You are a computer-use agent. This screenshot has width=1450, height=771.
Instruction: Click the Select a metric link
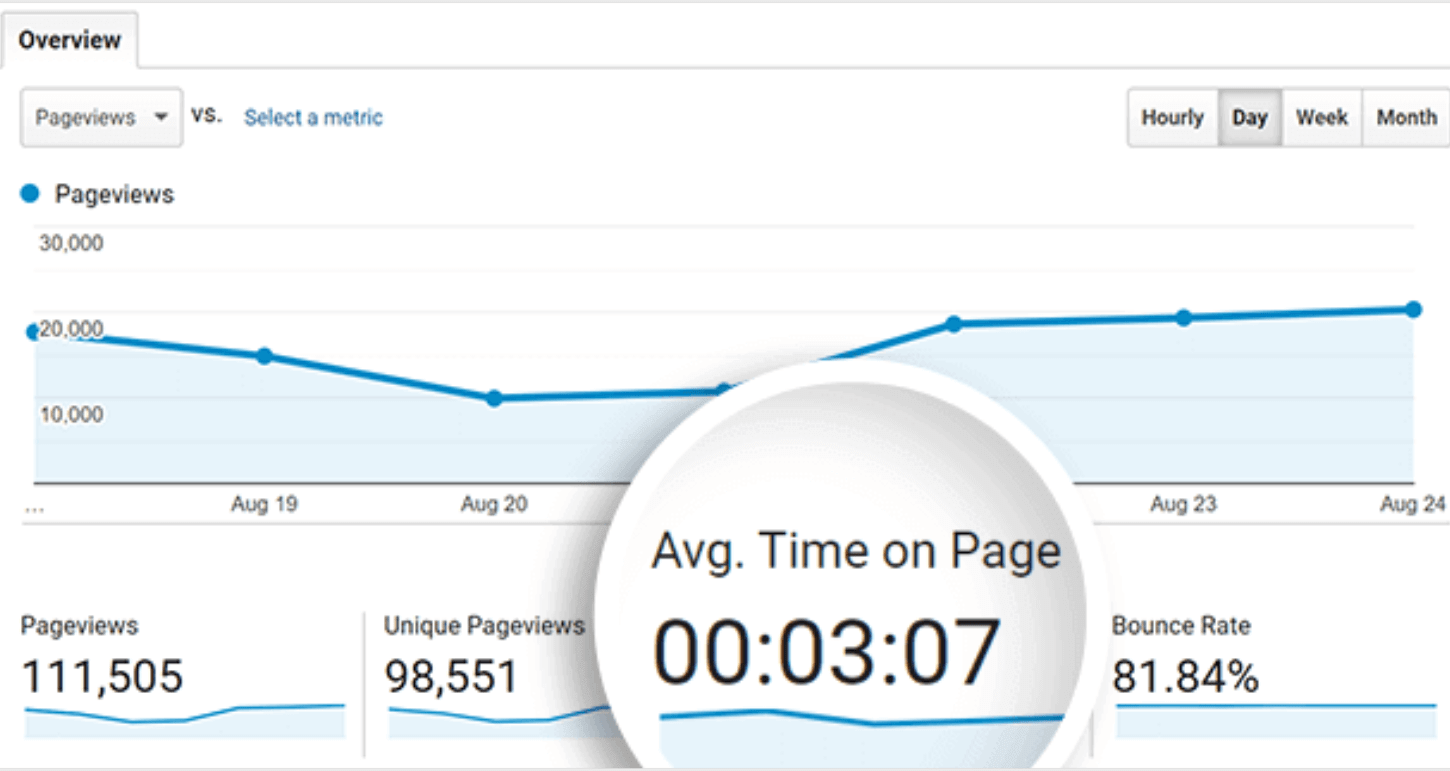coord(313,117)
